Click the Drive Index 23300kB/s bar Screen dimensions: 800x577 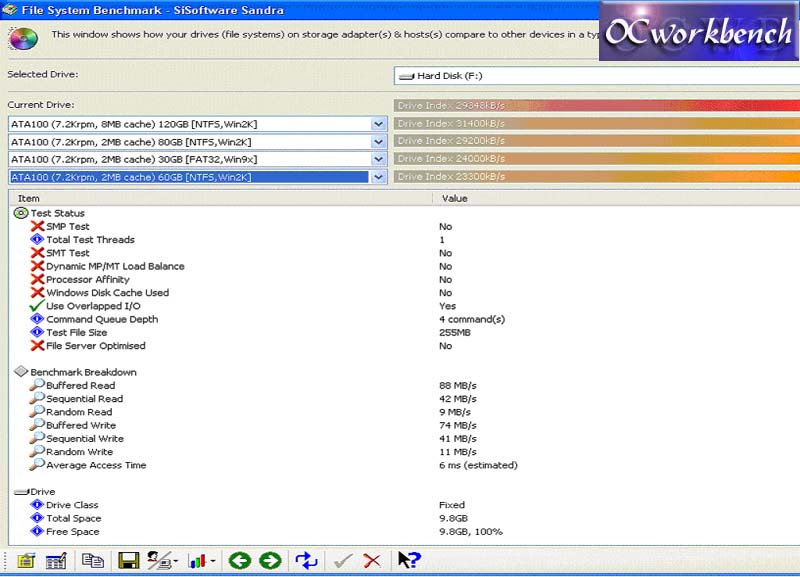click(x=596, y=177)
